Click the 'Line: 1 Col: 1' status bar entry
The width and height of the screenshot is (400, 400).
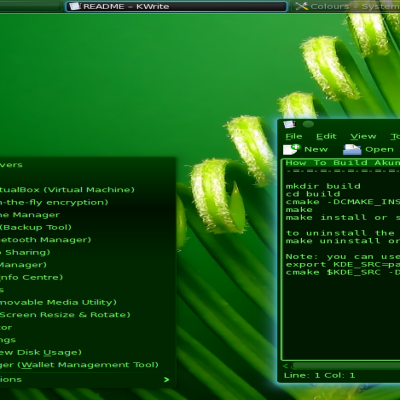pyautogui.click(x=319, y=375)
